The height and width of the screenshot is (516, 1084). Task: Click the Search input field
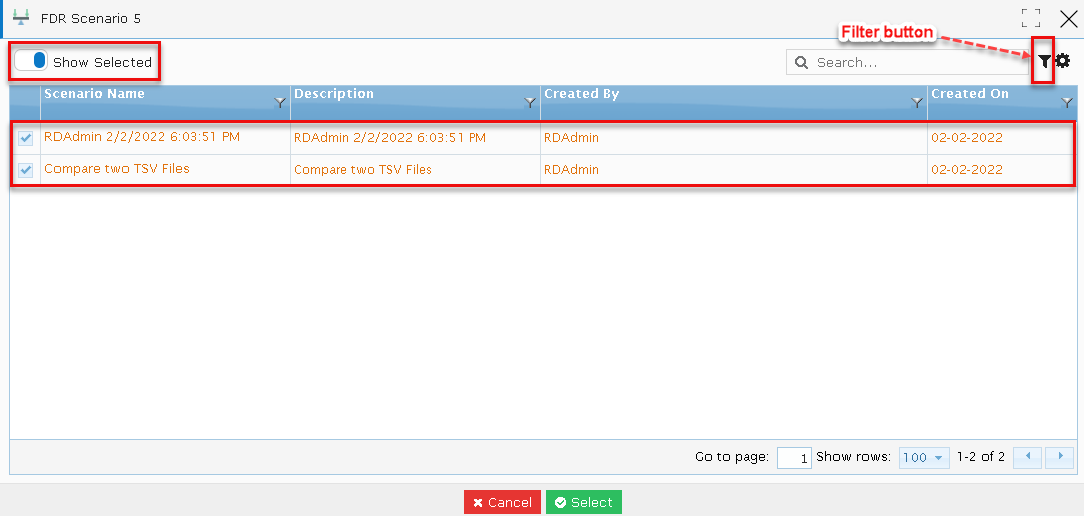click(908, 62)
